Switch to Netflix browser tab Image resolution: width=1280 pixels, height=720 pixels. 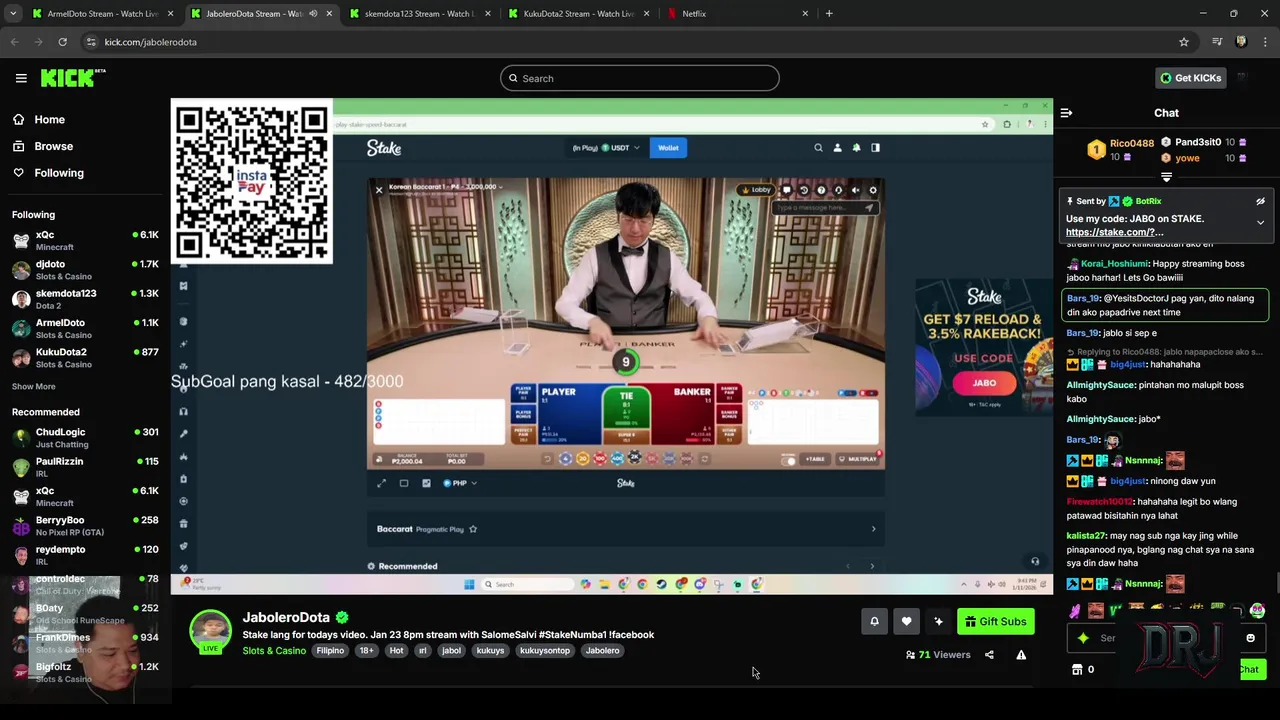(737, 14)
